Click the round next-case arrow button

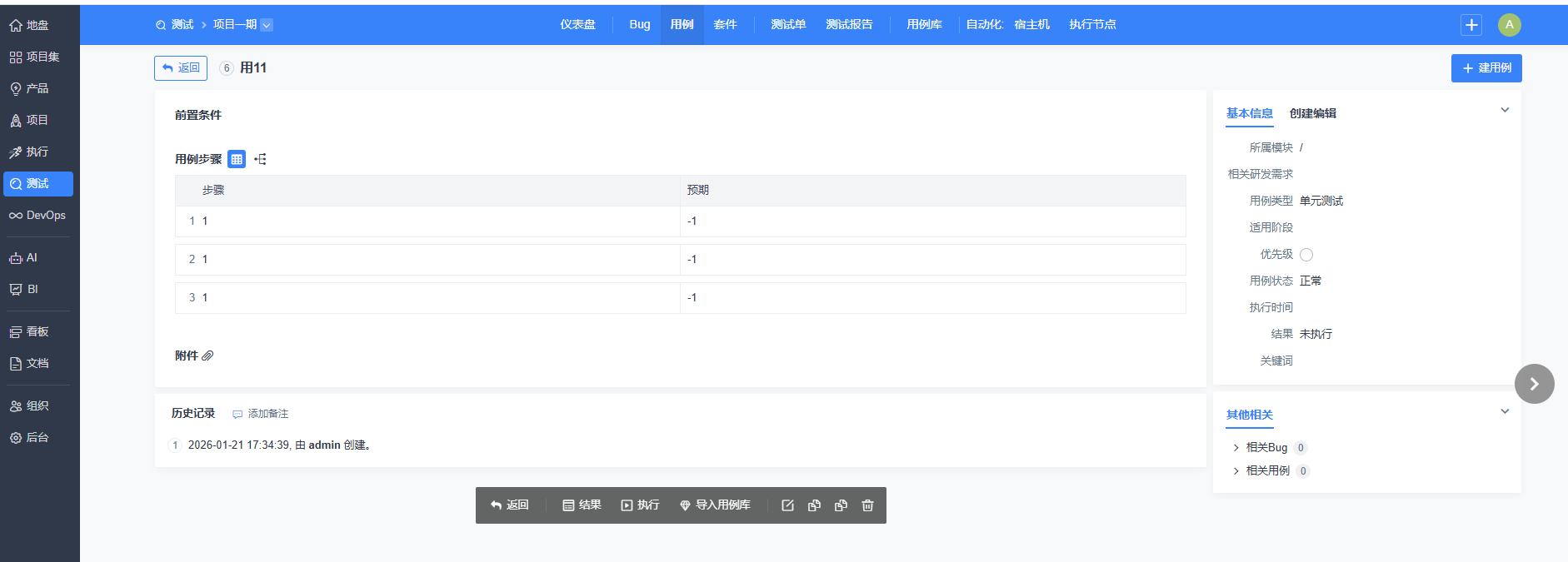tap(1534, 384)
